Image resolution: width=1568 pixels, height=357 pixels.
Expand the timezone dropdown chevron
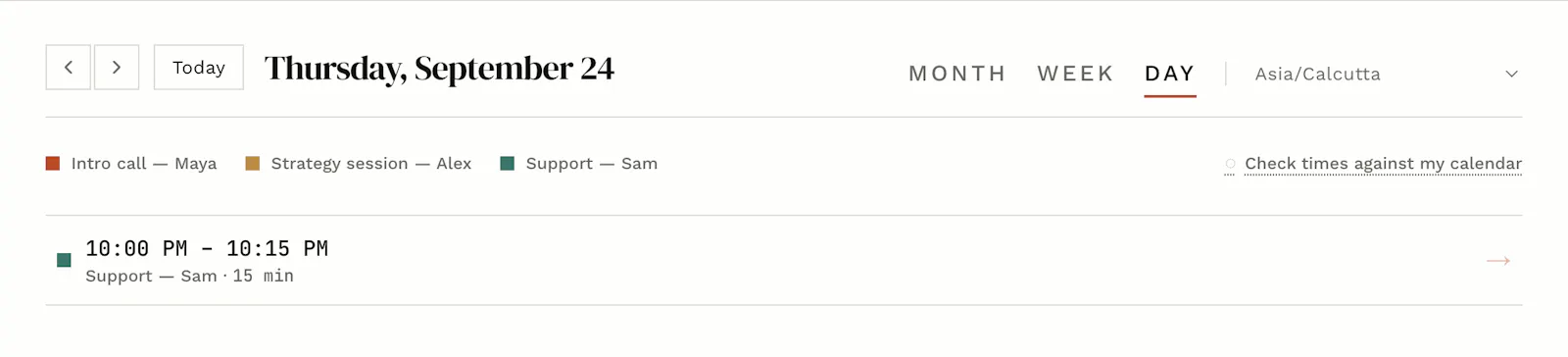coord(1512,74)
